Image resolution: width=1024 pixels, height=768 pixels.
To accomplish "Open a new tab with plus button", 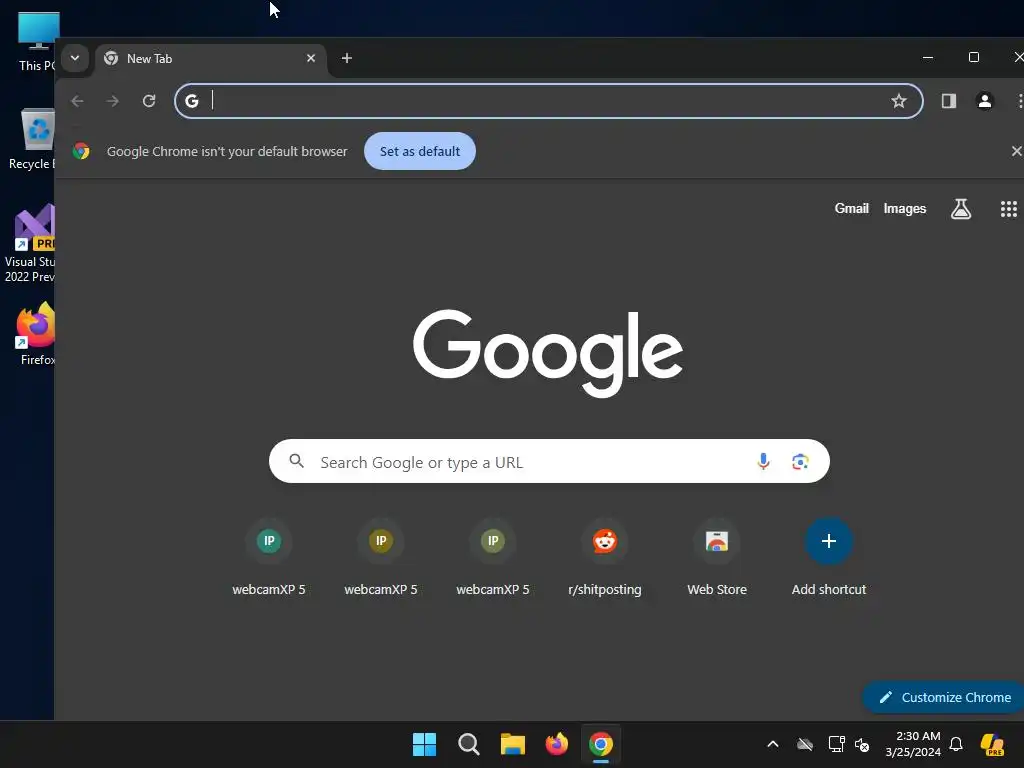I will 347,58.
